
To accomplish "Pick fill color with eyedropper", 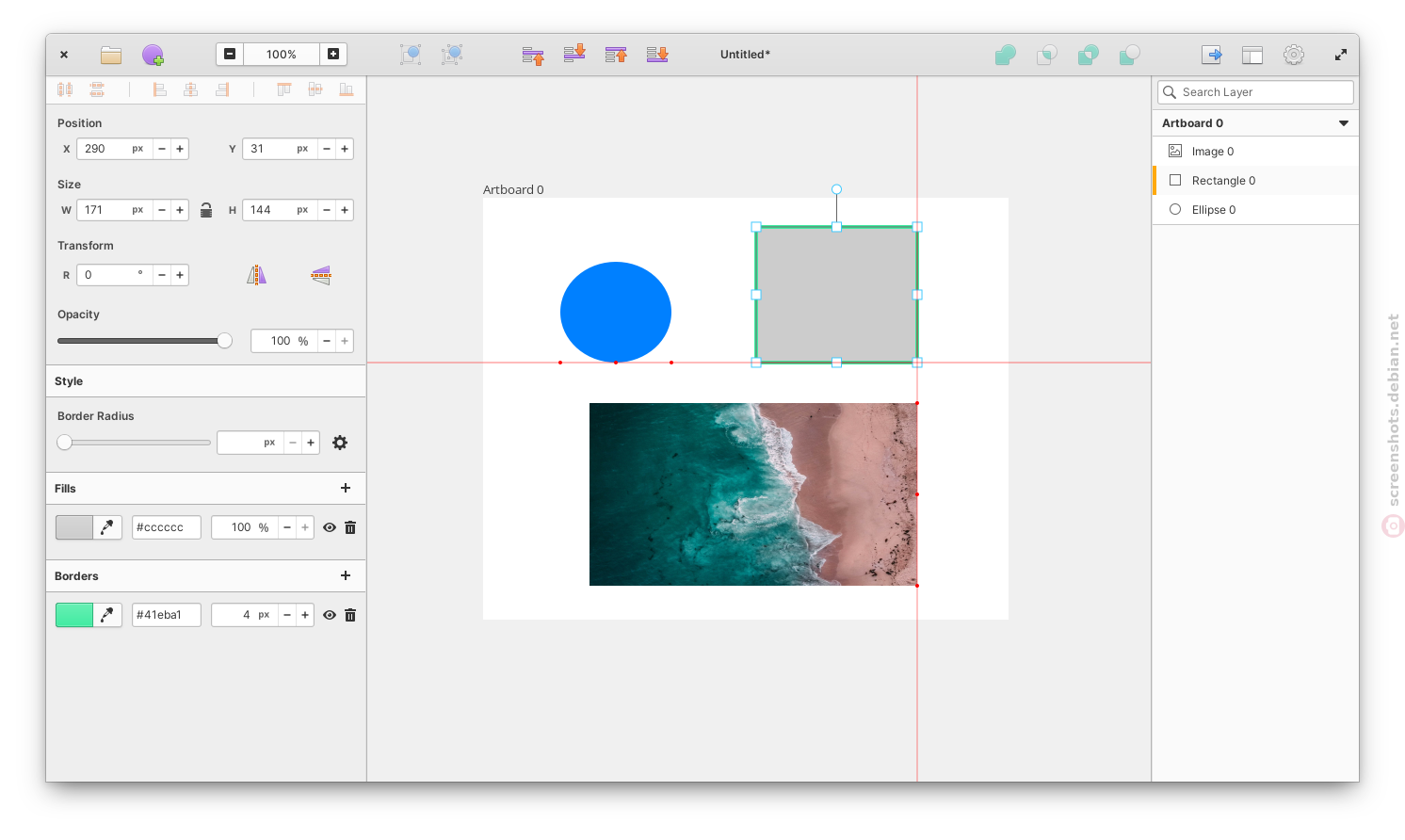I will (107, 527).
